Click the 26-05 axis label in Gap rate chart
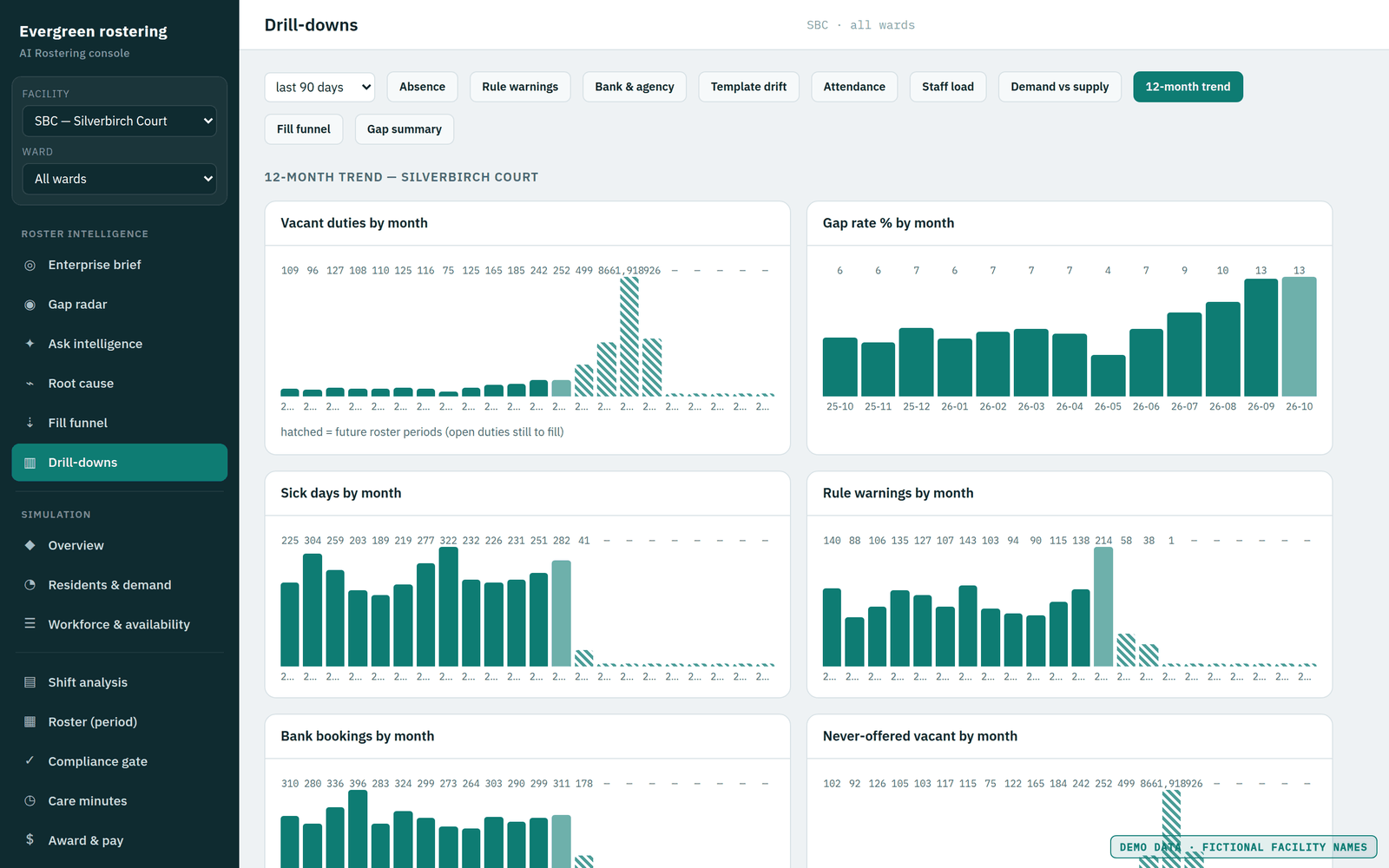Image resolution: width=1389 pixels, height=868 pixels. tap(1108, 406)
